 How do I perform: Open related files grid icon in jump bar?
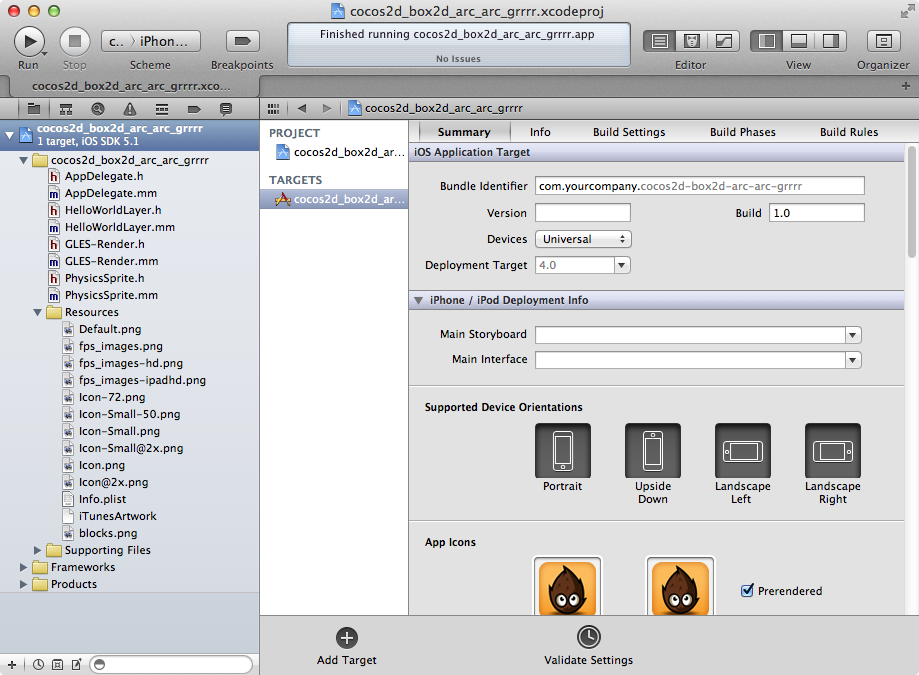273,108
